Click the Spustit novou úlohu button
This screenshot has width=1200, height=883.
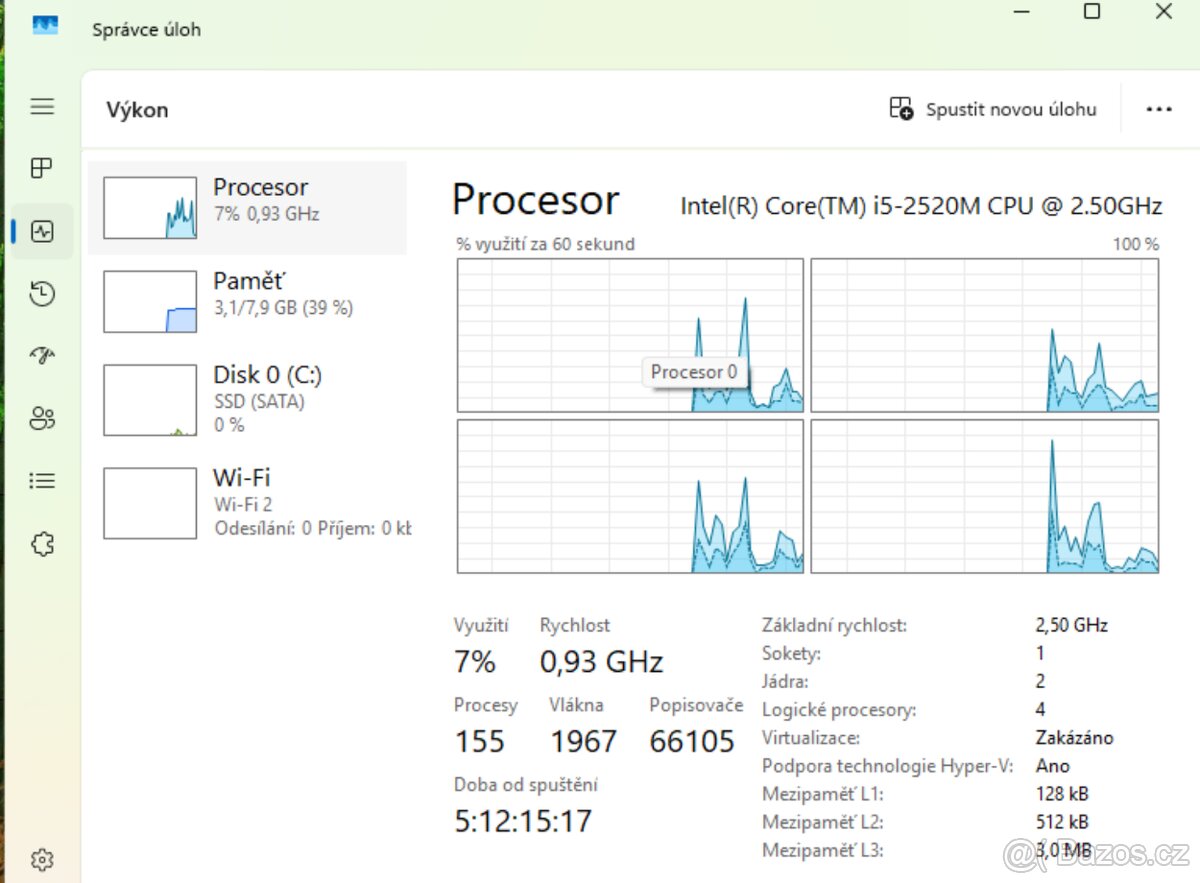click(994, 109)
